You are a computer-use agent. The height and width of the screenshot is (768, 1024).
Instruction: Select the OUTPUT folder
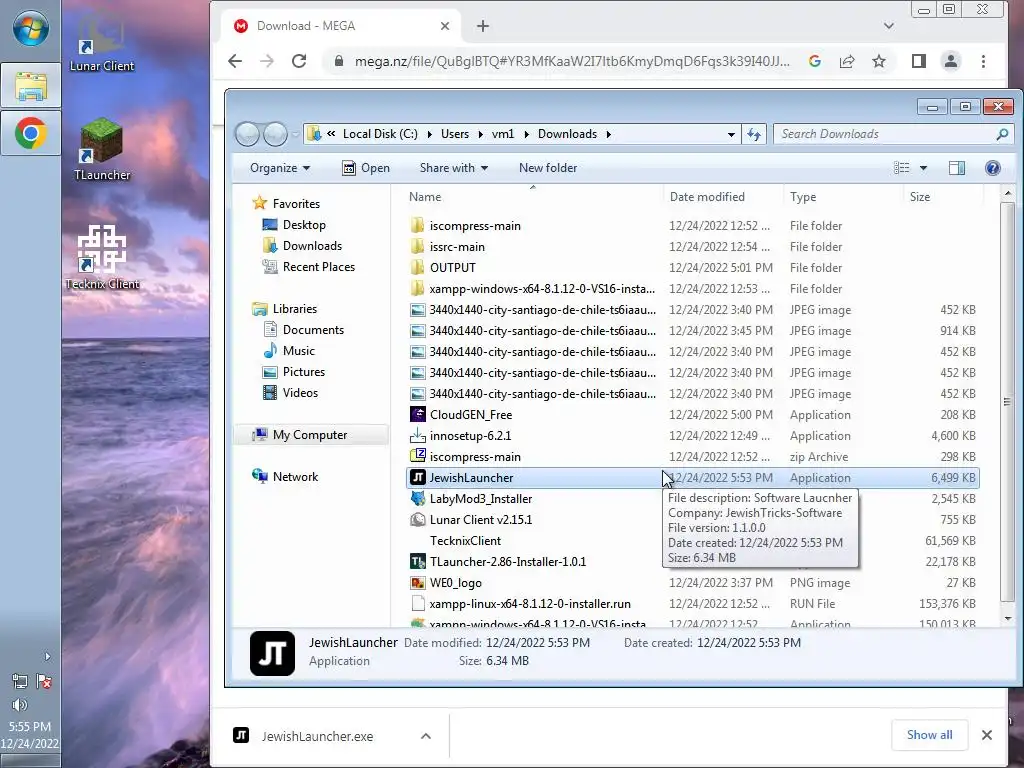(x=692, y=268)
